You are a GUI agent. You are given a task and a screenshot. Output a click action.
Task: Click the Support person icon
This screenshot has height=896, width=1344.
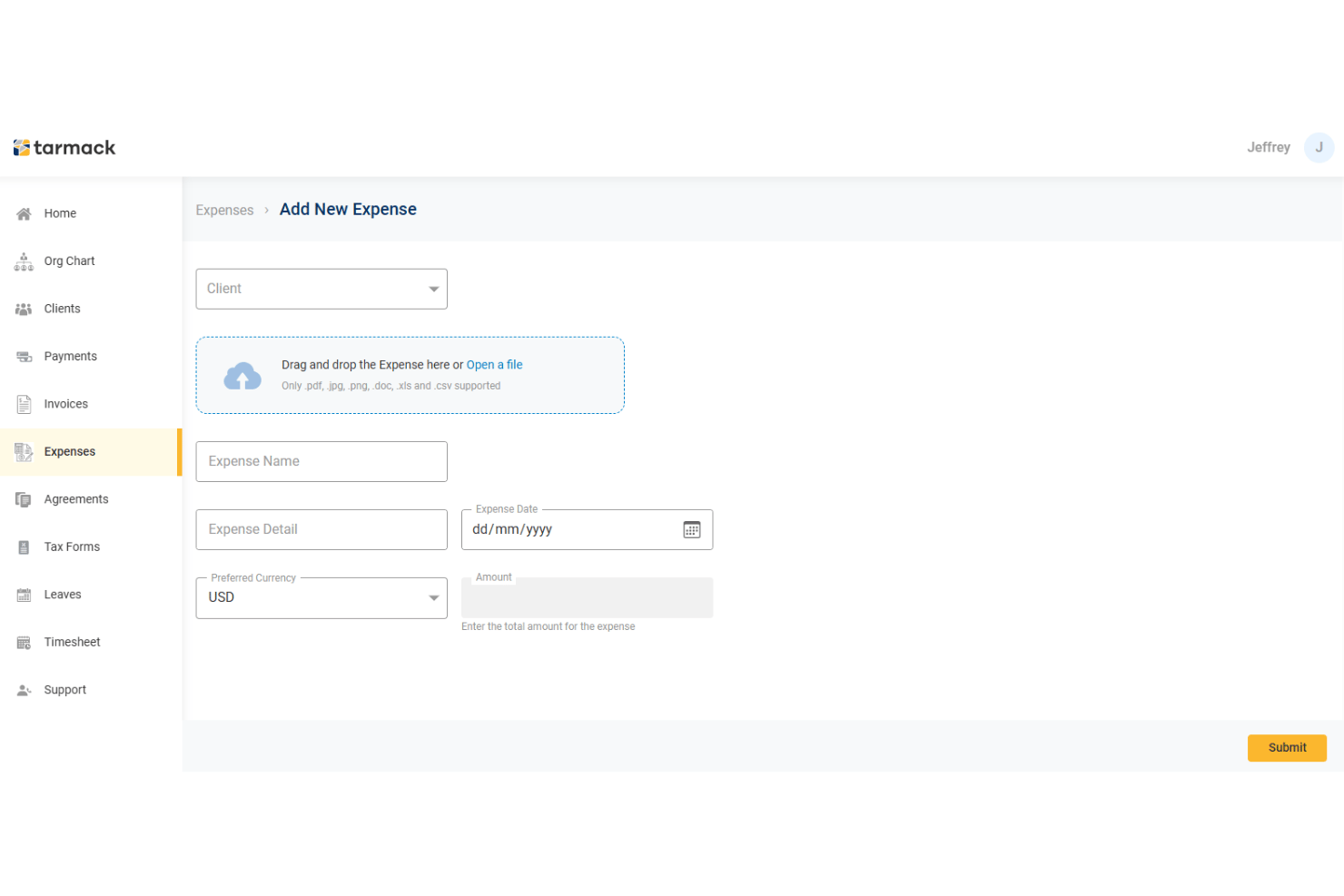(x=24, y=690)
